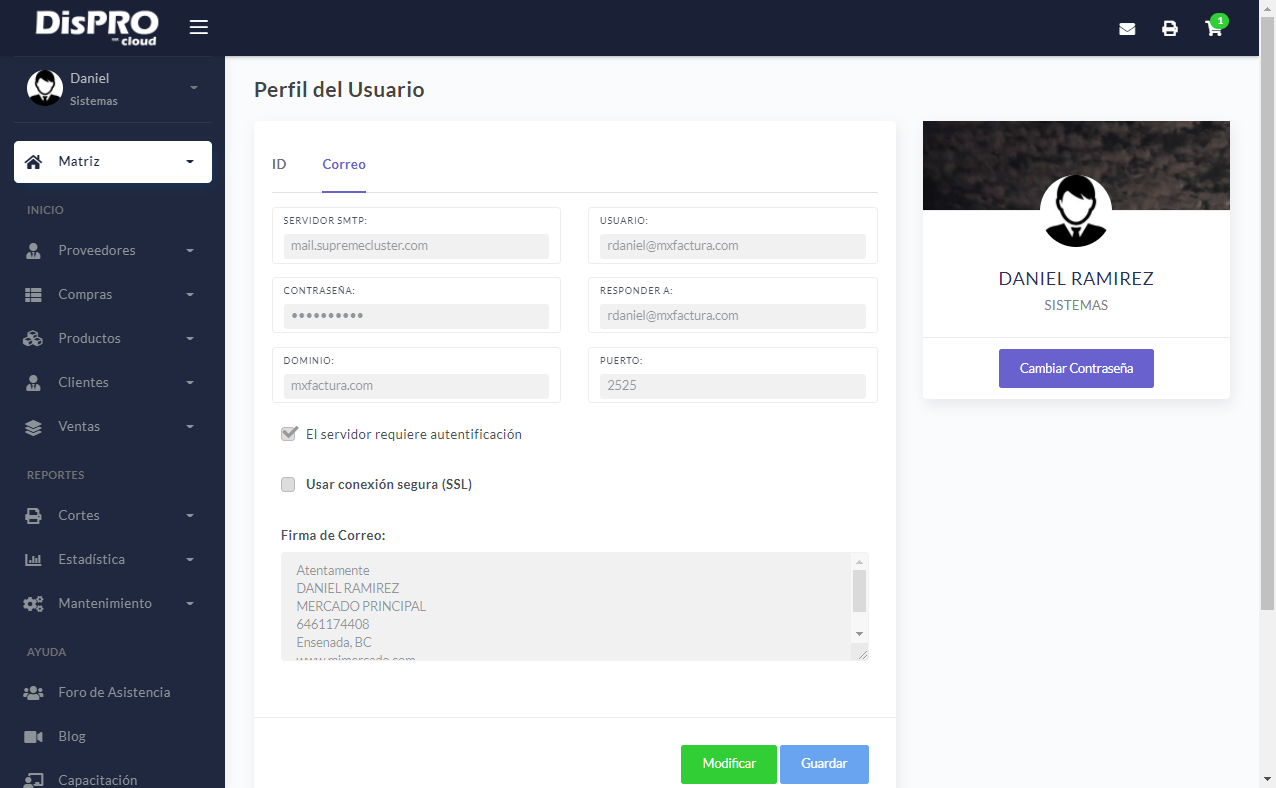This screenshot has height=788, width=1276.
Task: Open the Productos section icon
Action: (31, 338)
